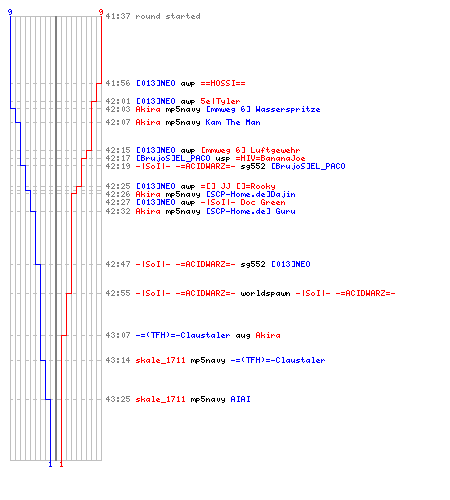Click Se|Tyler in the 42:01 line
This screenshot has height=500, width=450.
coord(220,101)
